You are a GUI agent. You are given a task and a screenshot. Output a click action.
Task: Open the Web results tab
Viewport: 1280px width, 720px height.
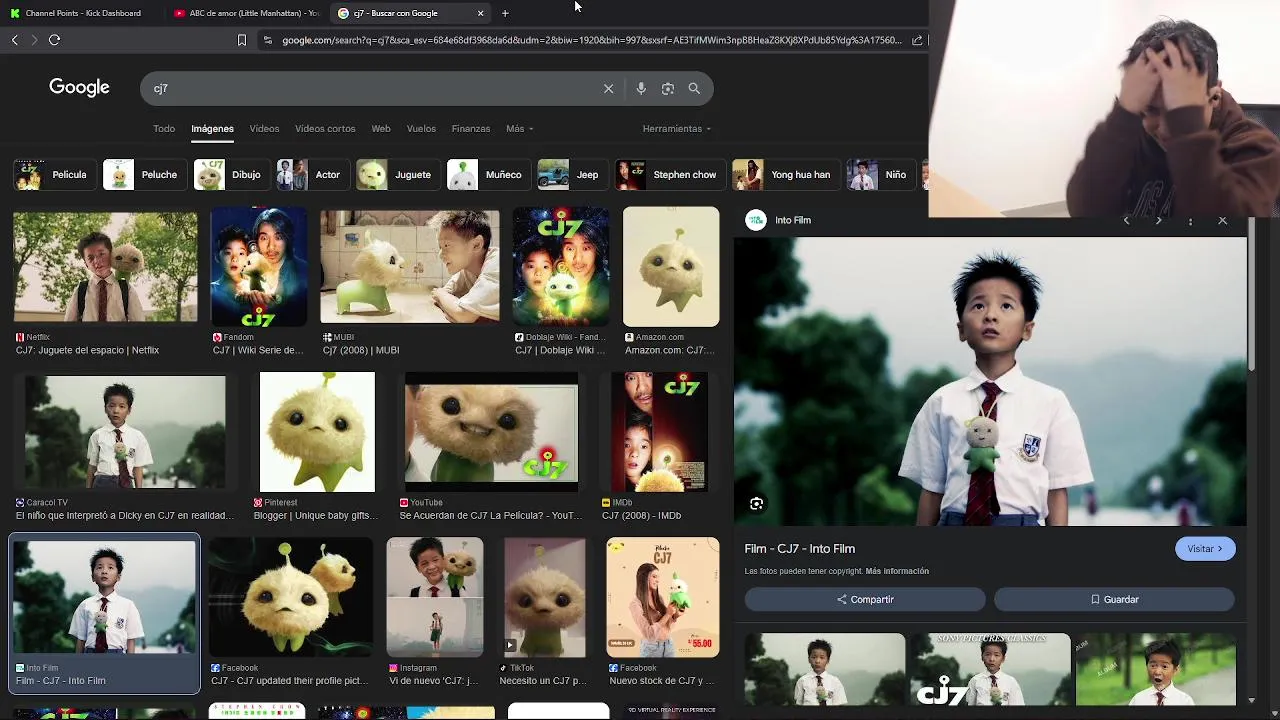pyautogui.click(x=381, y=128)
